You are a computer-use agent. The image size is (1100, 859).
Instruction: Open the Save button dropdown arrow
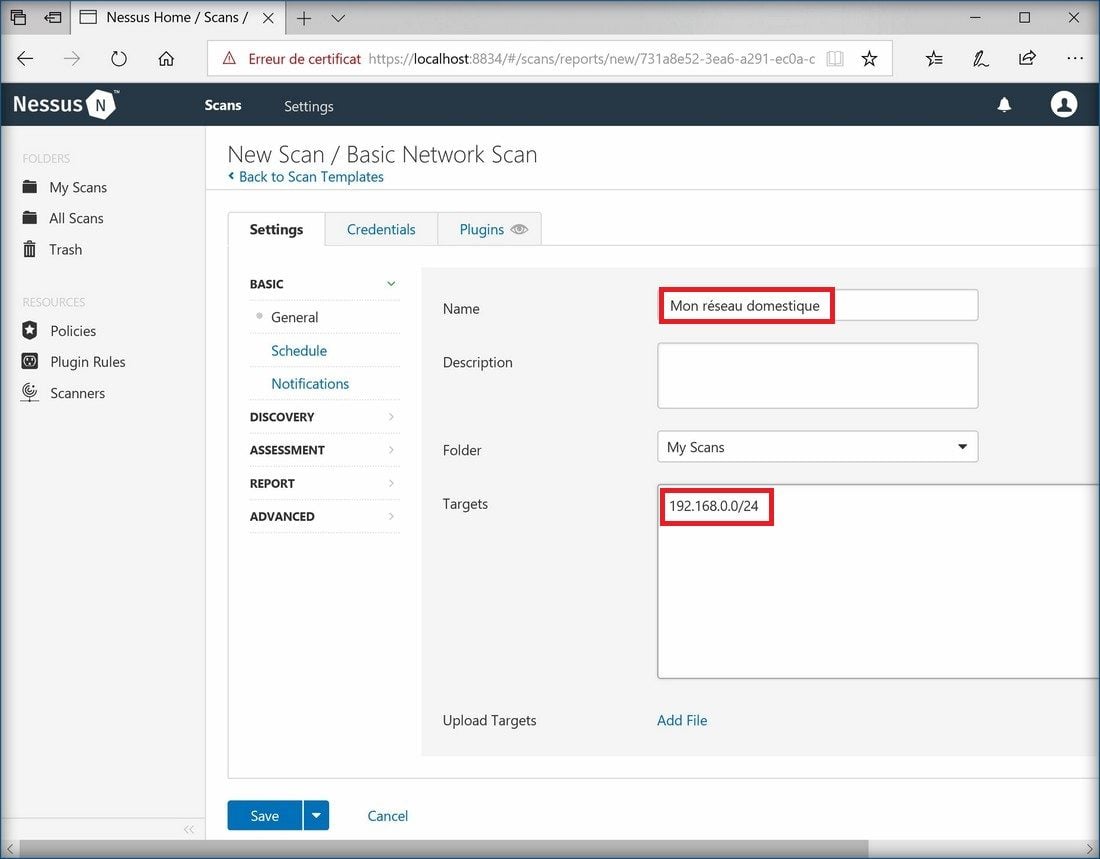[x=316, y=816]
